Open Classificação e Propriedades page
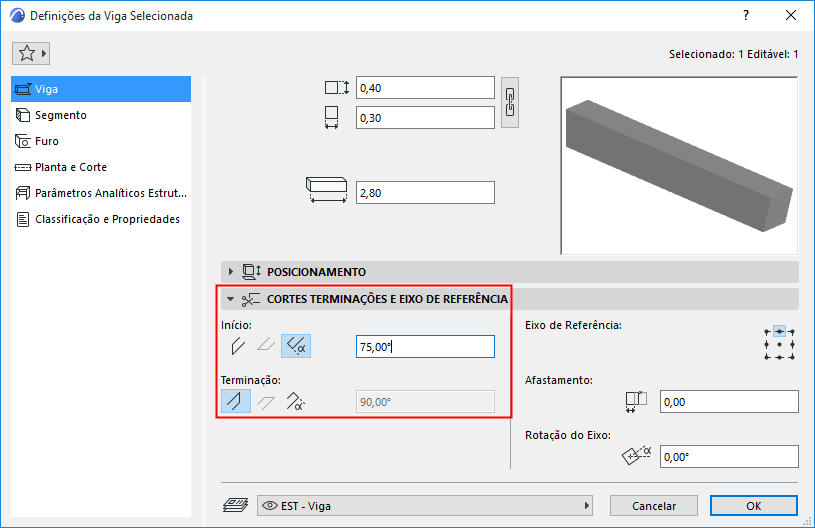Image resolution: width=815 pixels, height=528 pixels. click(x=101, y=219)
